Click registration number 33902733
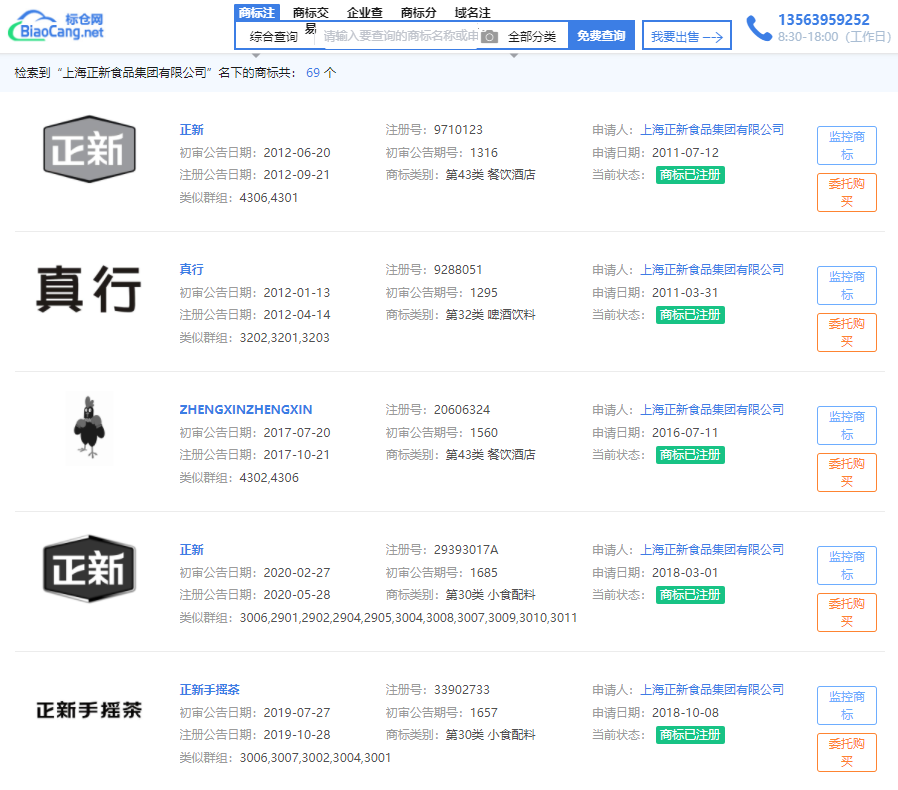 (462, 690)
